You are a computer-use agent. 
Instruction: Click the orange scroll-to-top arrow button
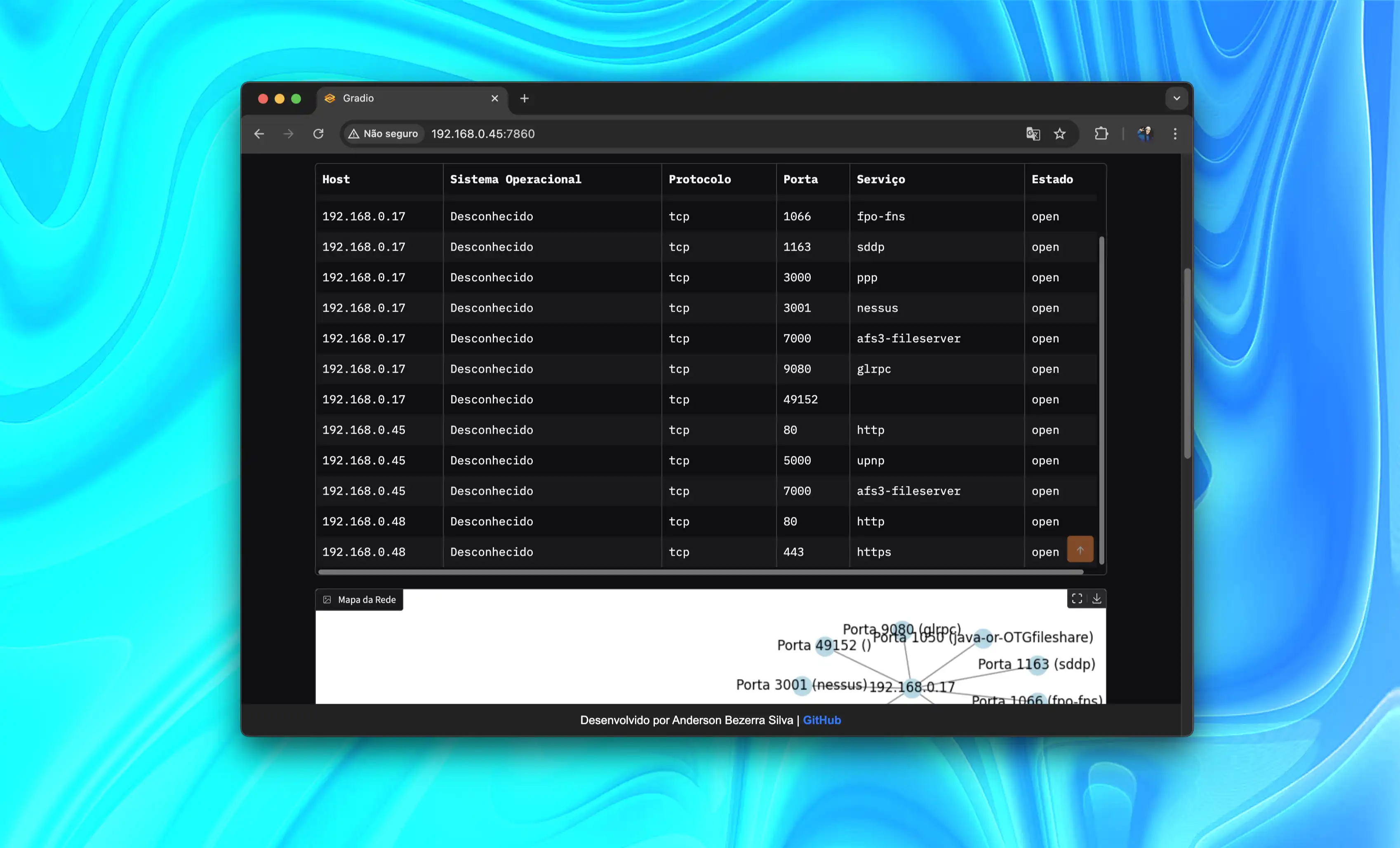coord(1080,549)
